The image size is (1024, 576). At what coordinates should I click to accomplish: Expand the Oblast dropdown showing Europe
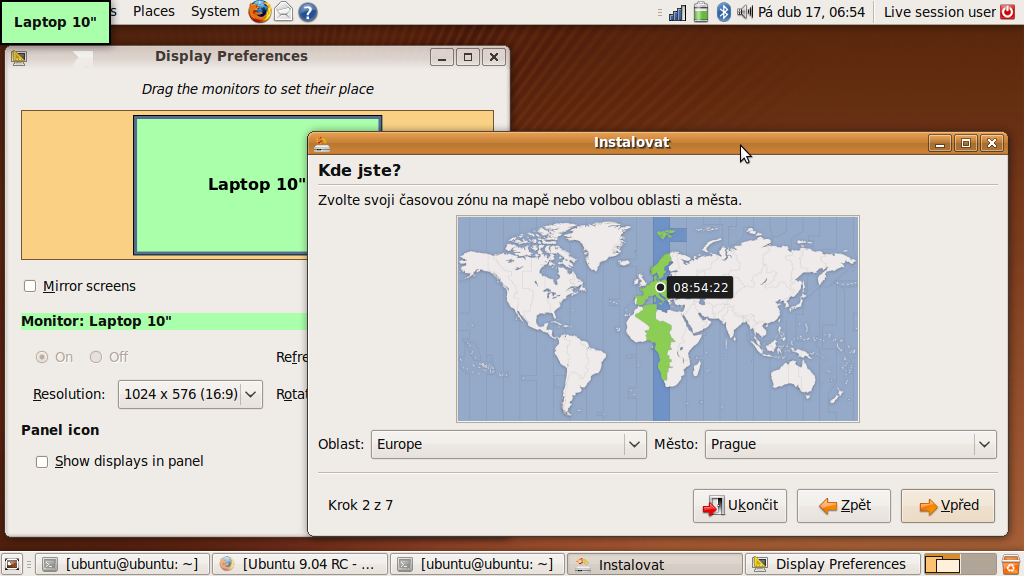tap(508, 444)
